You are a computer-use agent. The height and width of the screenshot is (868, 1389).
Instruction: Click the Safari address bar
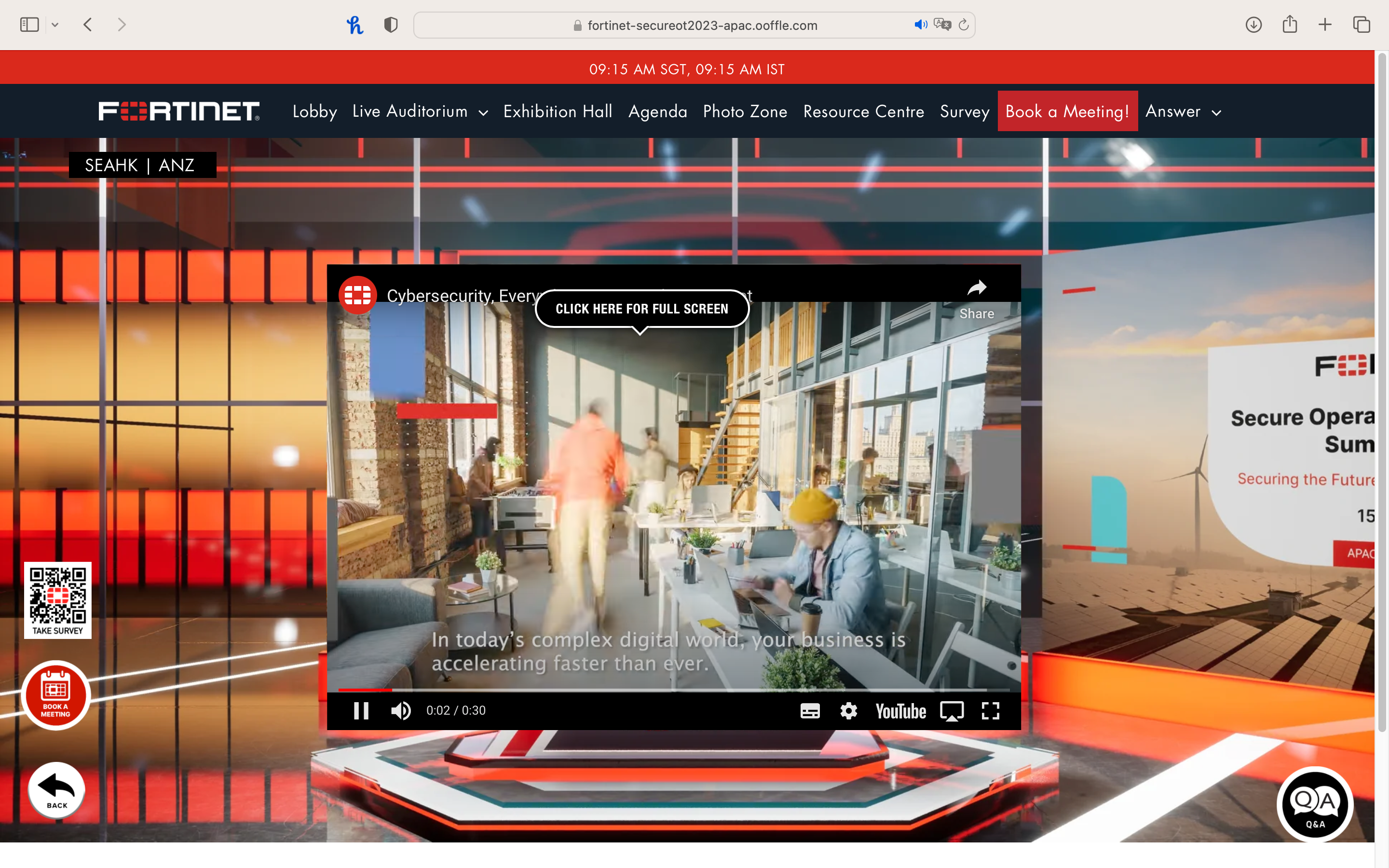[x=694, y=25]
